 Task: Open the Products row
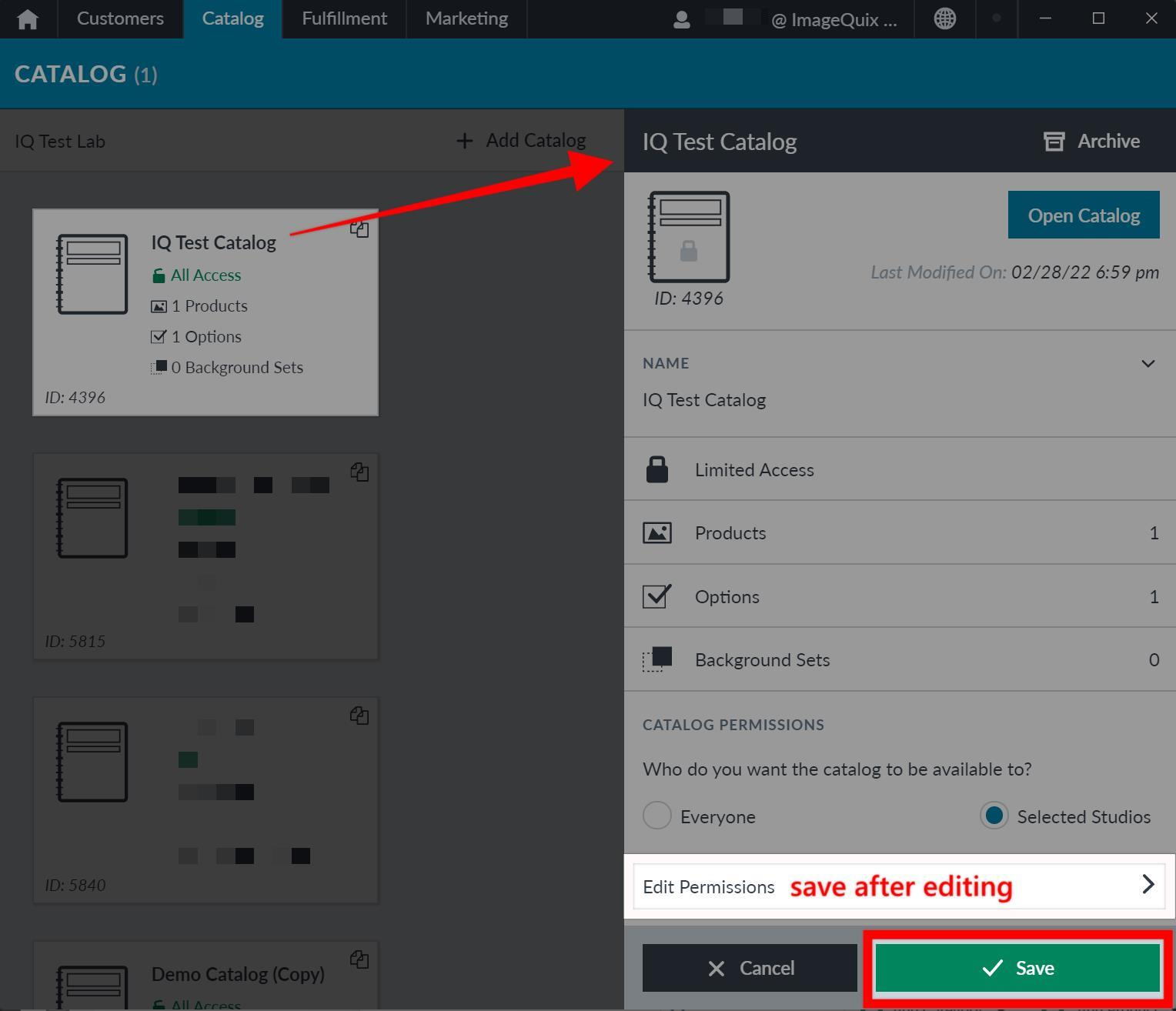[x=900, y=532]
